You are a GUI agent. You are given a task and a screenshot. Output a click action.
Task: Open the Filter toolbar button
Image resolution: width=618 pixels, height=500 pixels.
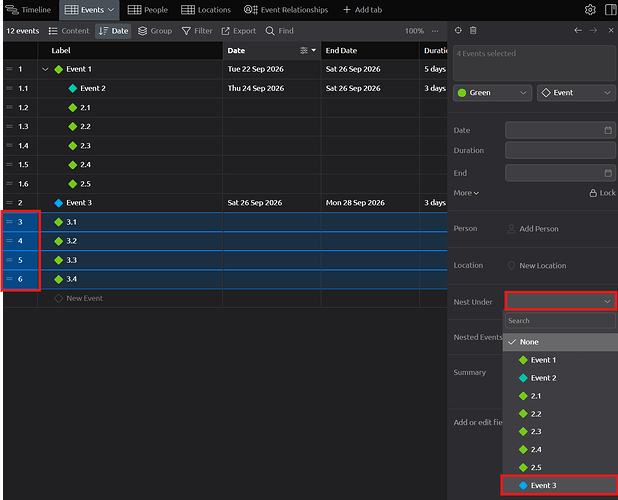[197, 31]
